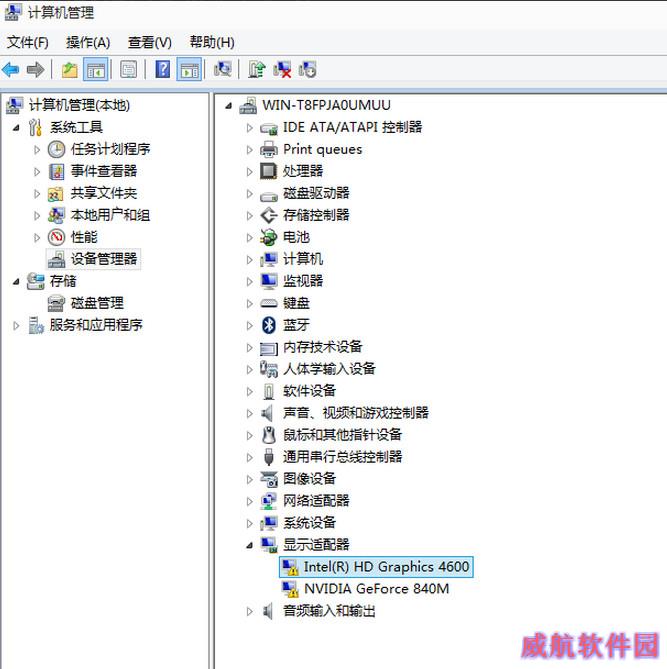Expand the 音频输入和输出 node arrow
Screen dimensions: 667x669
pyautogui.click(x=250, y=611)
